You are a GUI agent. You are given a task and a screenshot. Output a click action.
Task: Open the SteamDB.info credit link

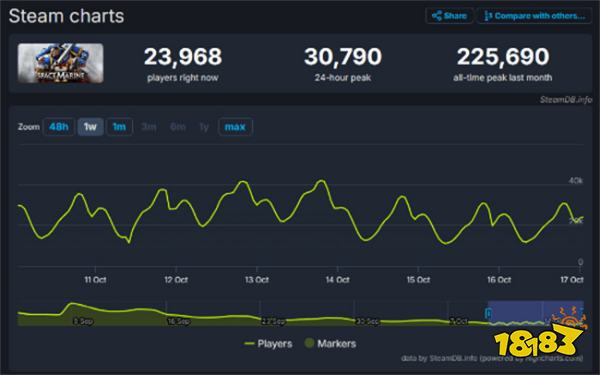(566, 100)
